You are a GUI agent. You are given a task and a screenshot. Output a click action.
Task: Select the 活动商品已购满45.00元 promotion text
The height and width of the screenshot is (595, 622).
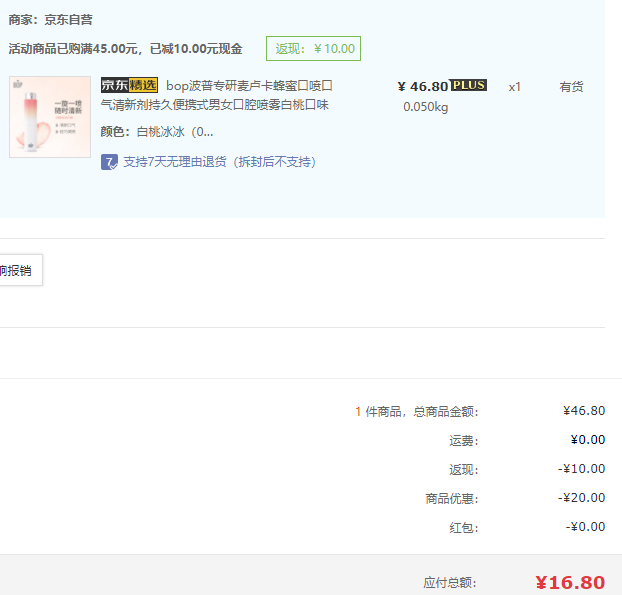pyautogui.click(x=125, y=49)
